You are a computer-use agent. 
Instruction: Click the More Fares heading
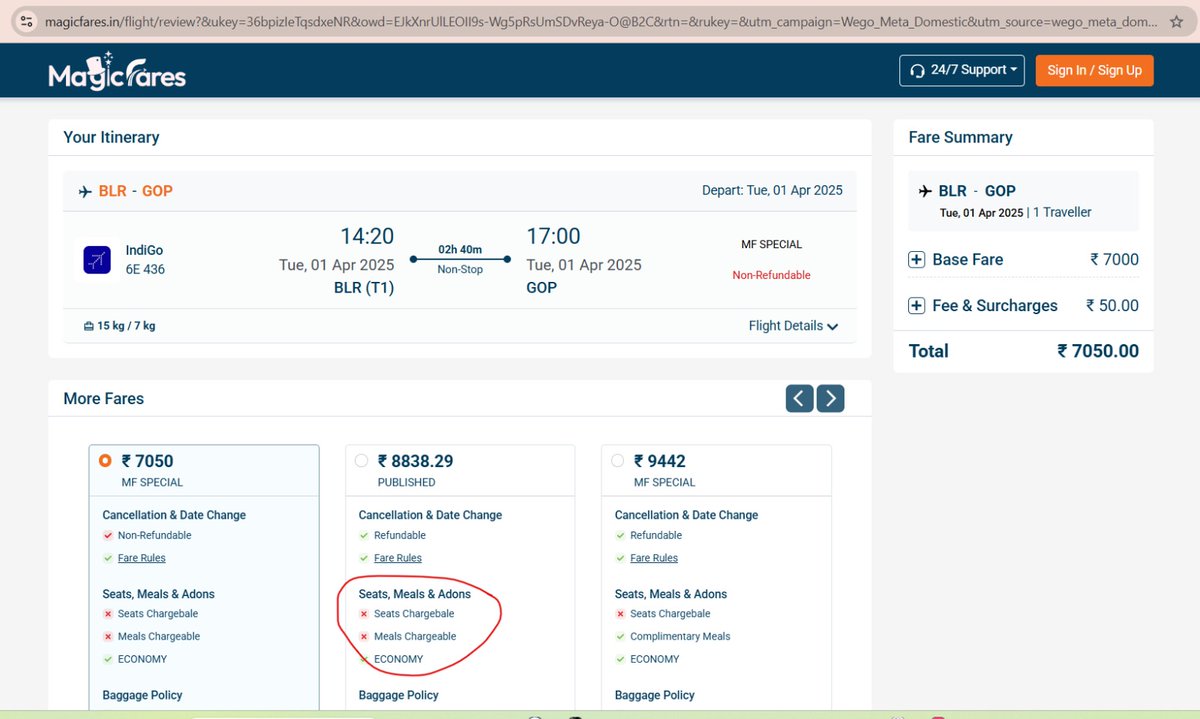point(104,398)
